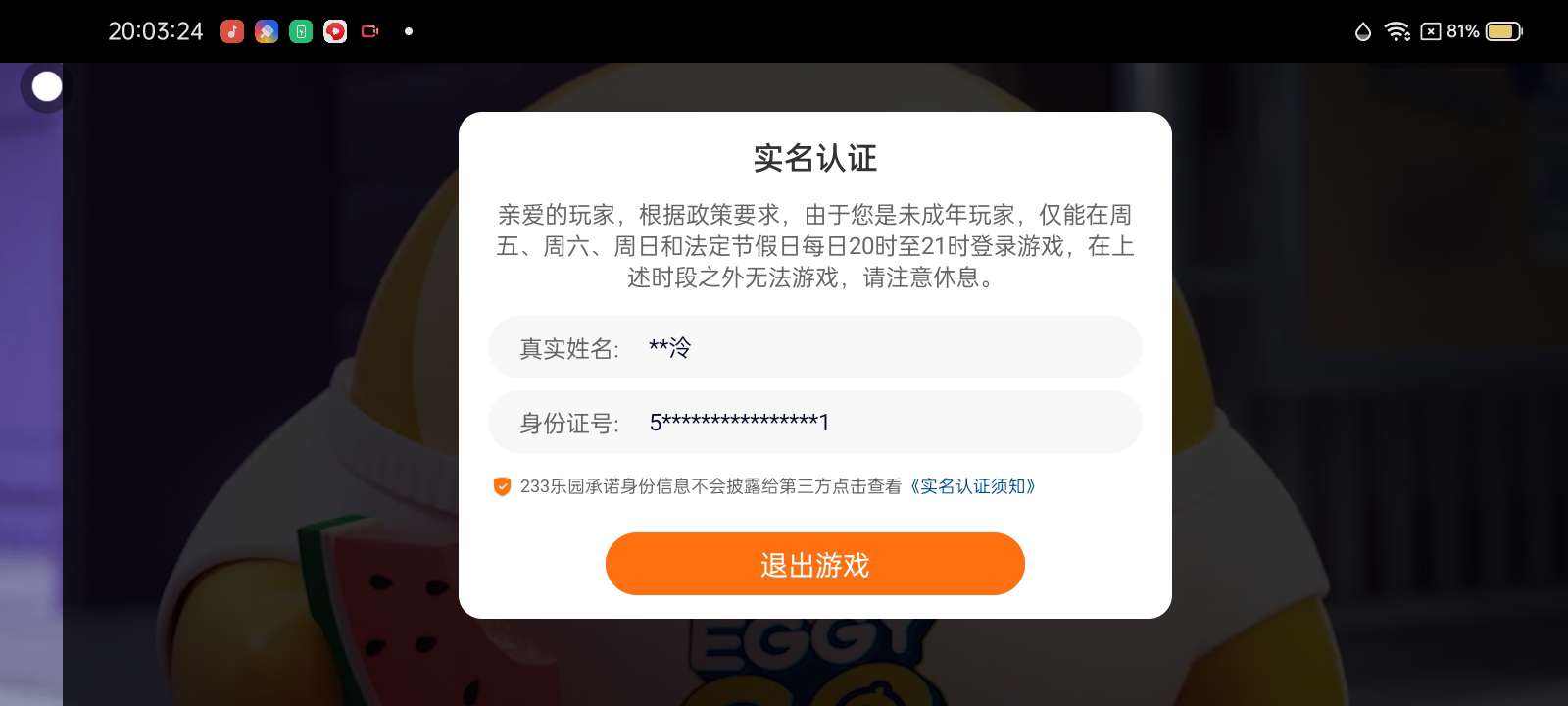The image size is (1568, 706).
Task: Select the 真实姓名 field showing **泠
Action: (814, 347)
